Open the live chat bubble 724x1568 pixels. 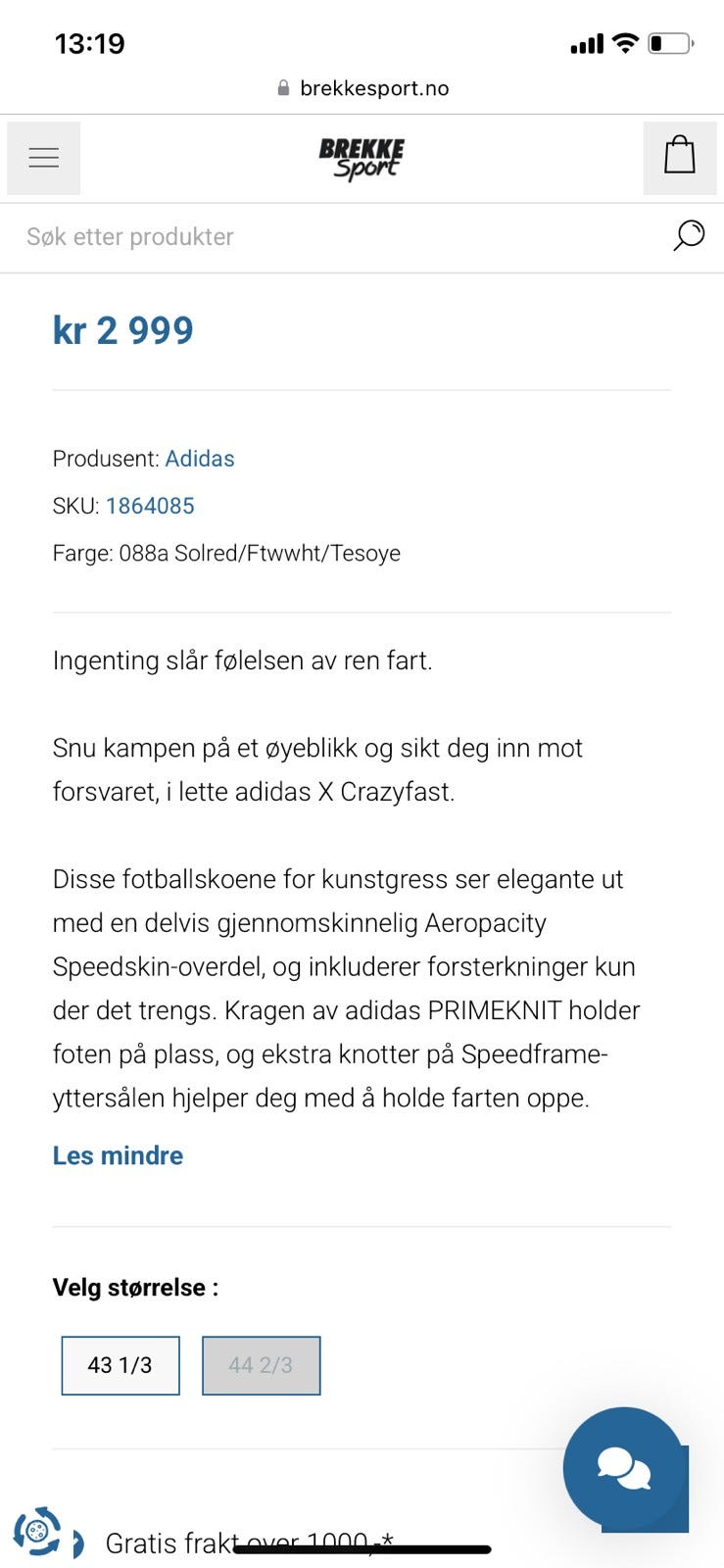[623, 1468]
